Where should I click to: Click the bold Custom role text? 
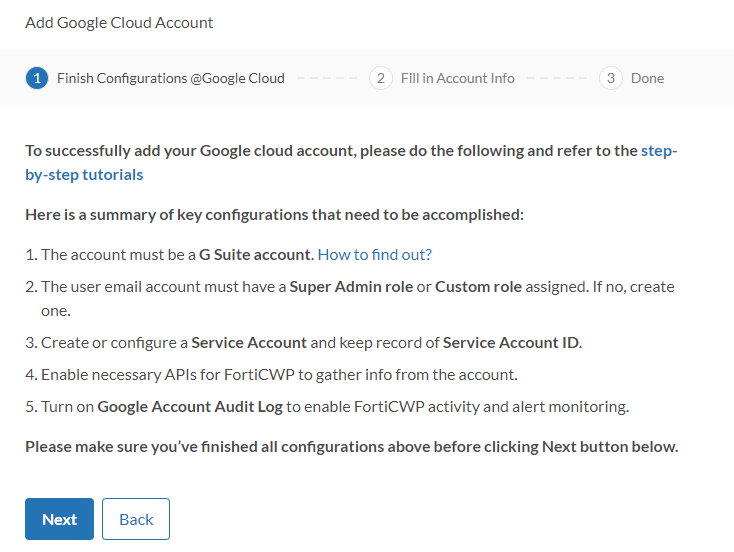[478, 286]
